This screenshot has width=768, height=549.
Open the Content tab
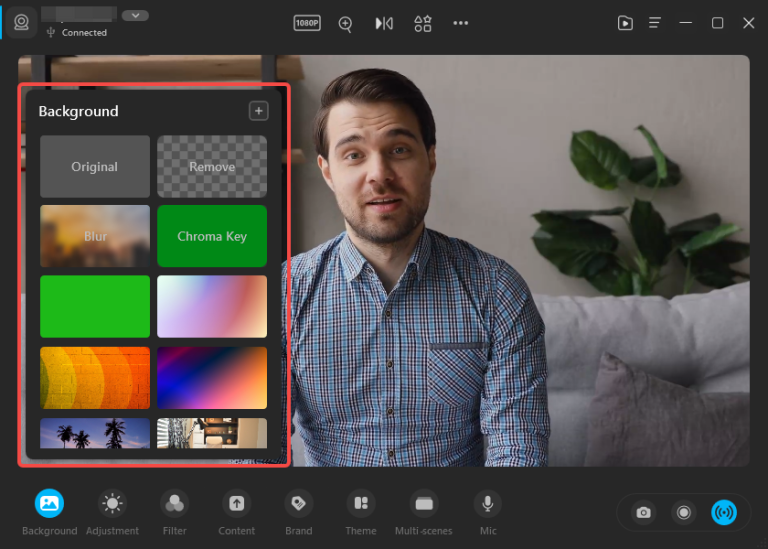pos(237,512)
